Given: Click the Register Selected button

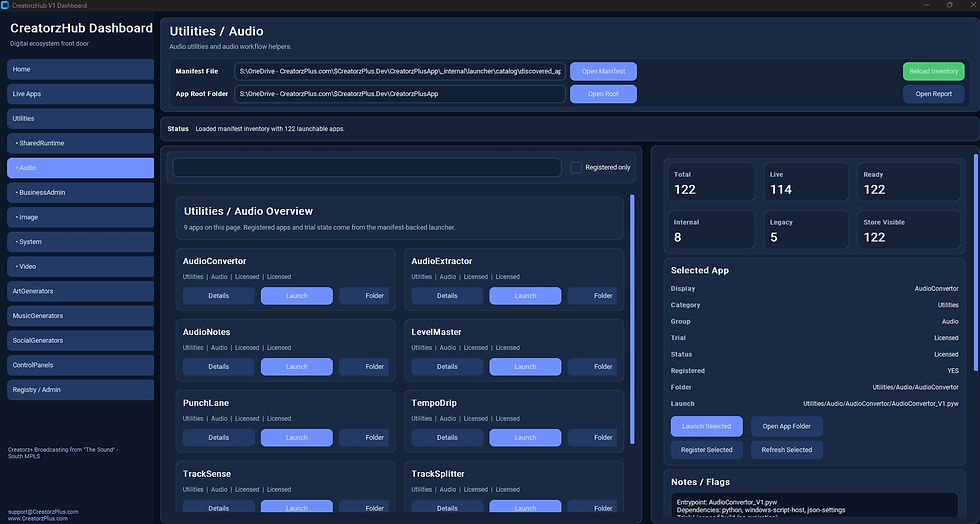Looking at the screenshot, I should tap(706, 450).
